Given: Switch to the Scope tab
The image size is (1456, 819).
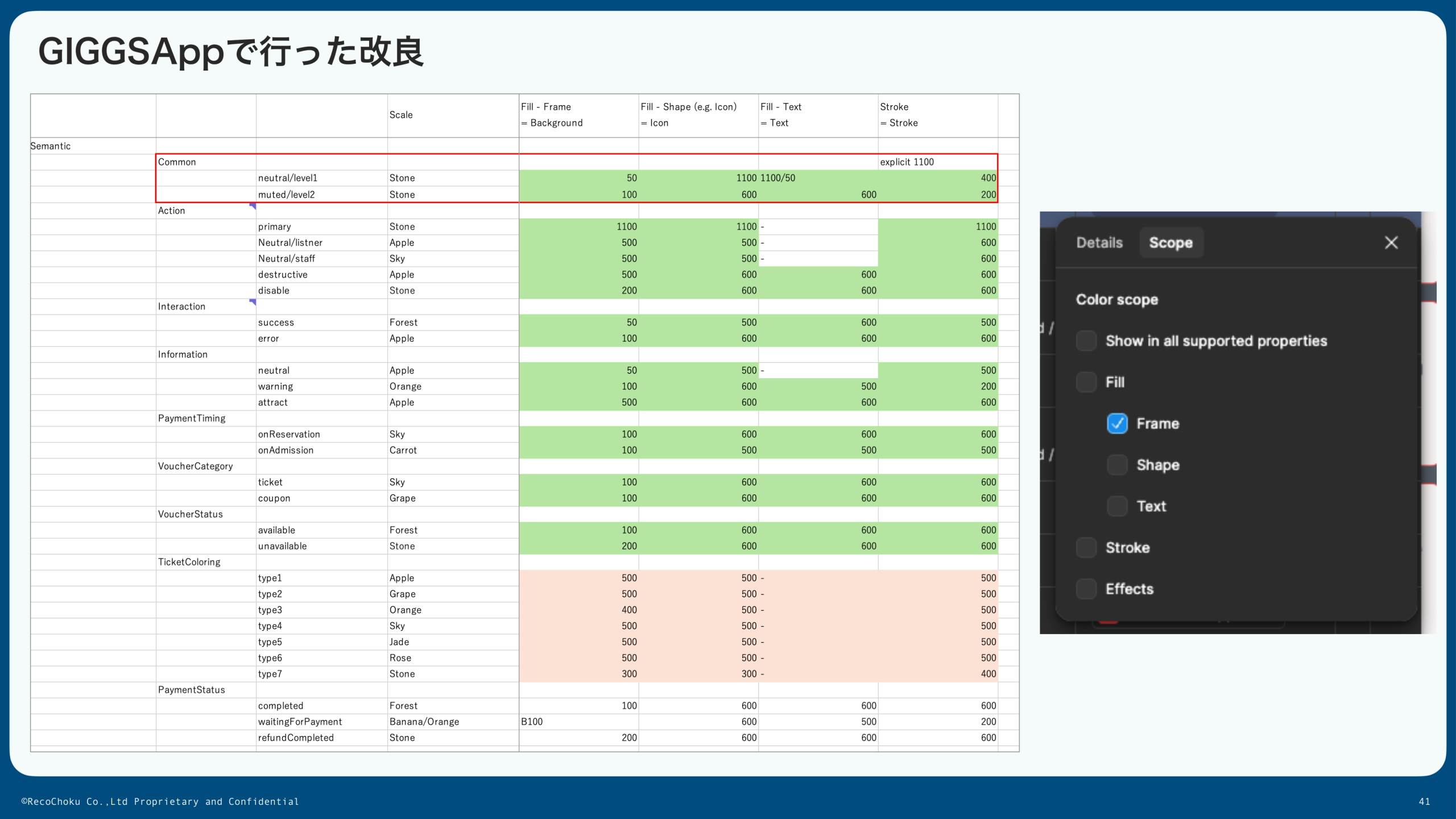Looking at the screenshot, I should click(1171, 242).
